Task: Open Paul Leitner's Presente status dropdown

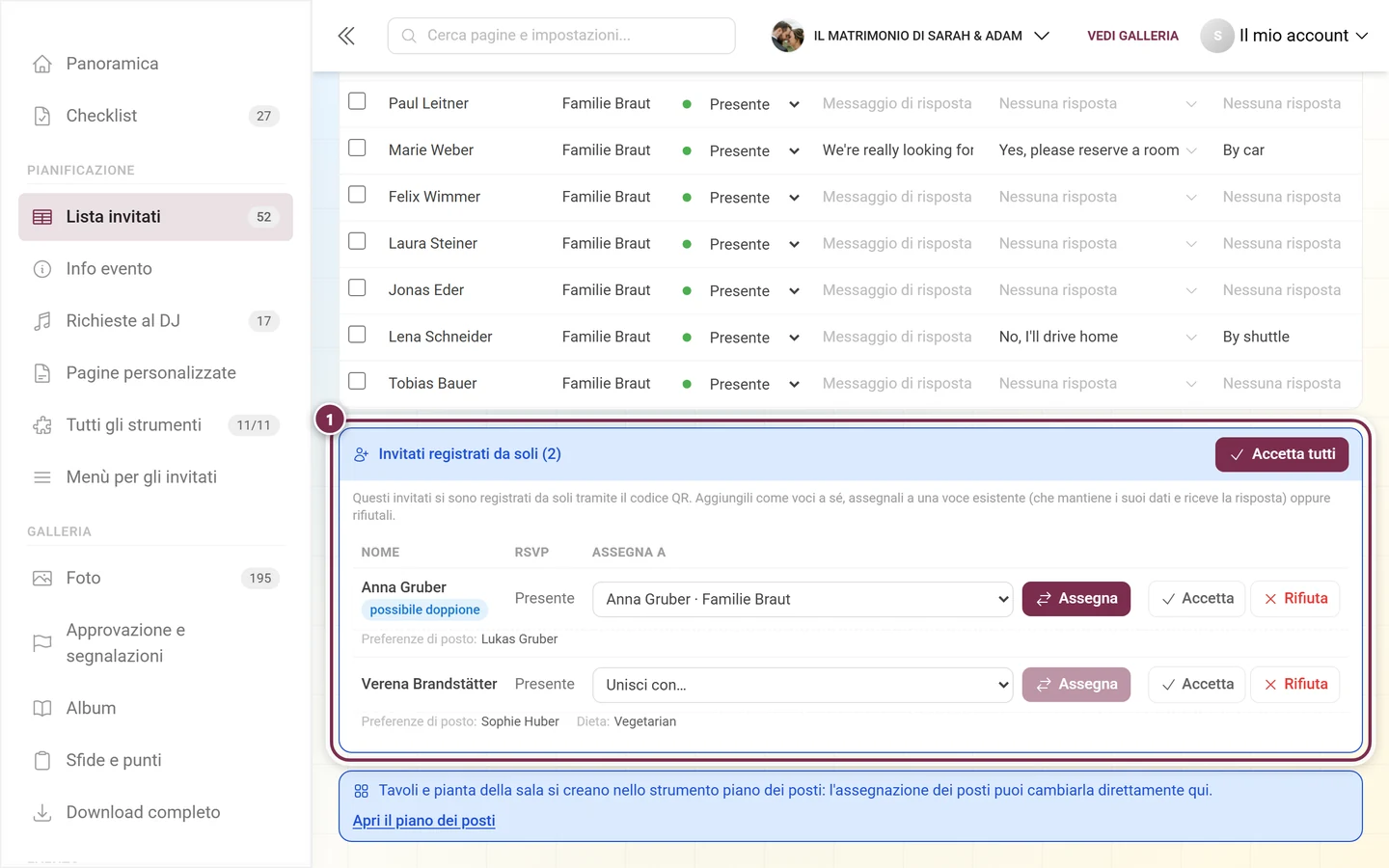Action: point(753,104)
